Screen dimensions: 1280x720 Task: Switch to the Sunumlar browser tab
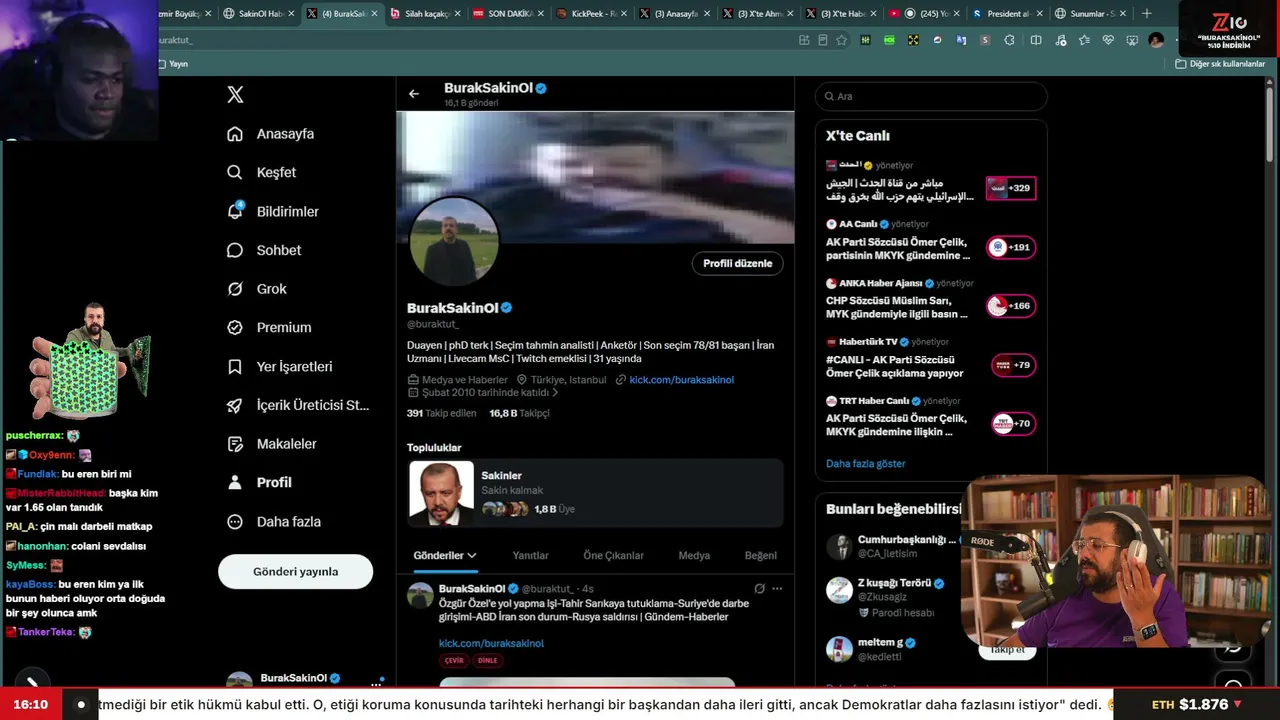(1092, 14)
